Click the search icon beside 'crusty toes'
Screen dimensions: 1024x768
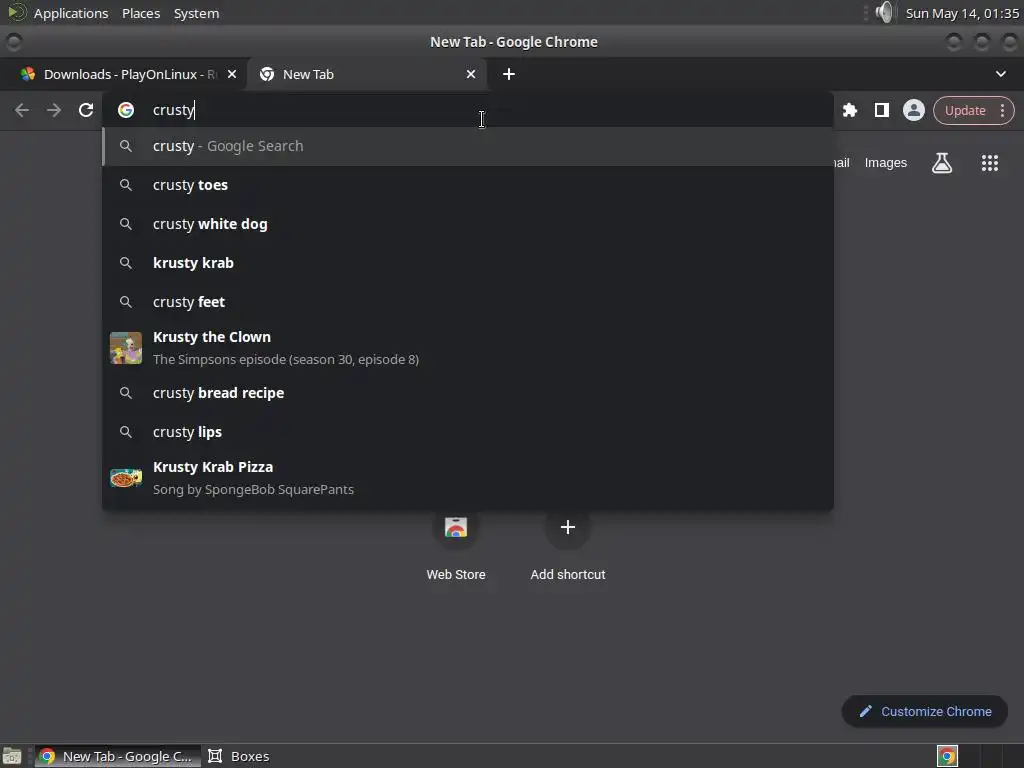(x=126, y=185)
